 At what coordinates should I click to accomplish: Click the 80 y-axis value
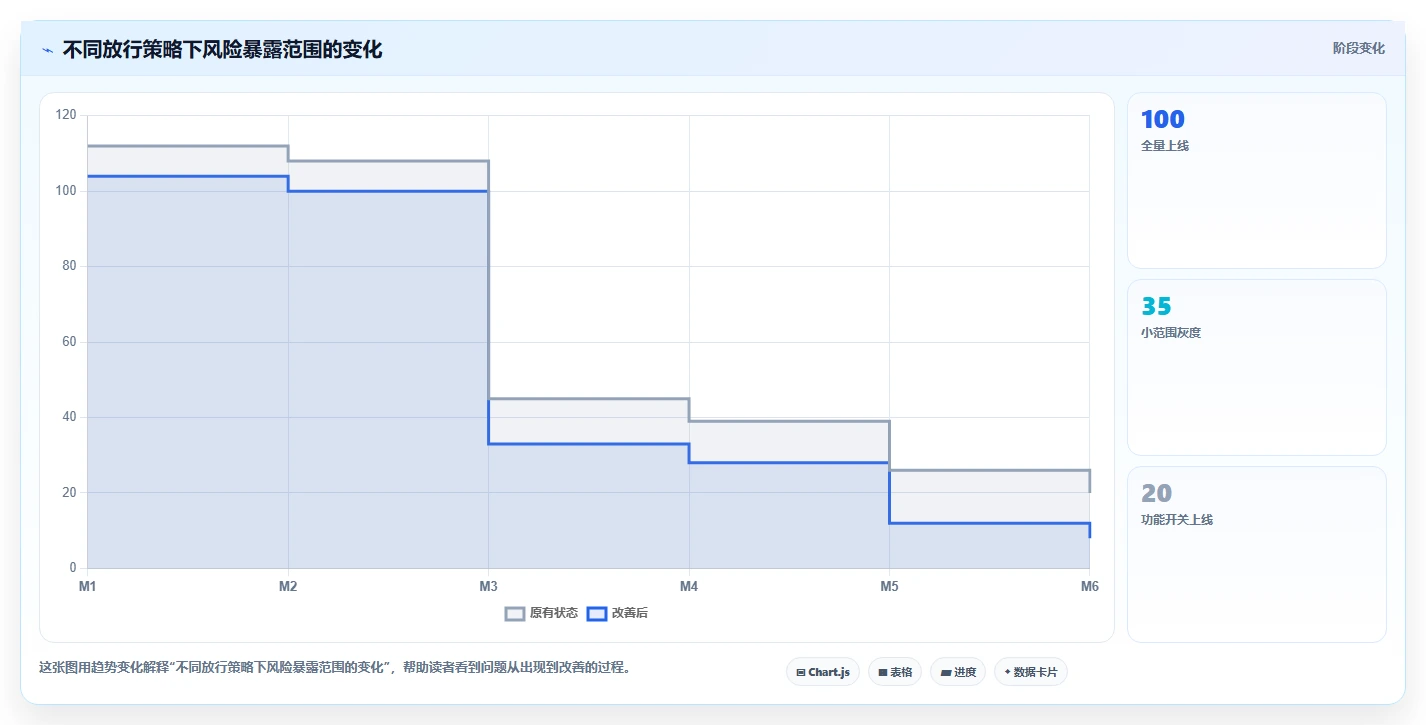click(69, 266)
